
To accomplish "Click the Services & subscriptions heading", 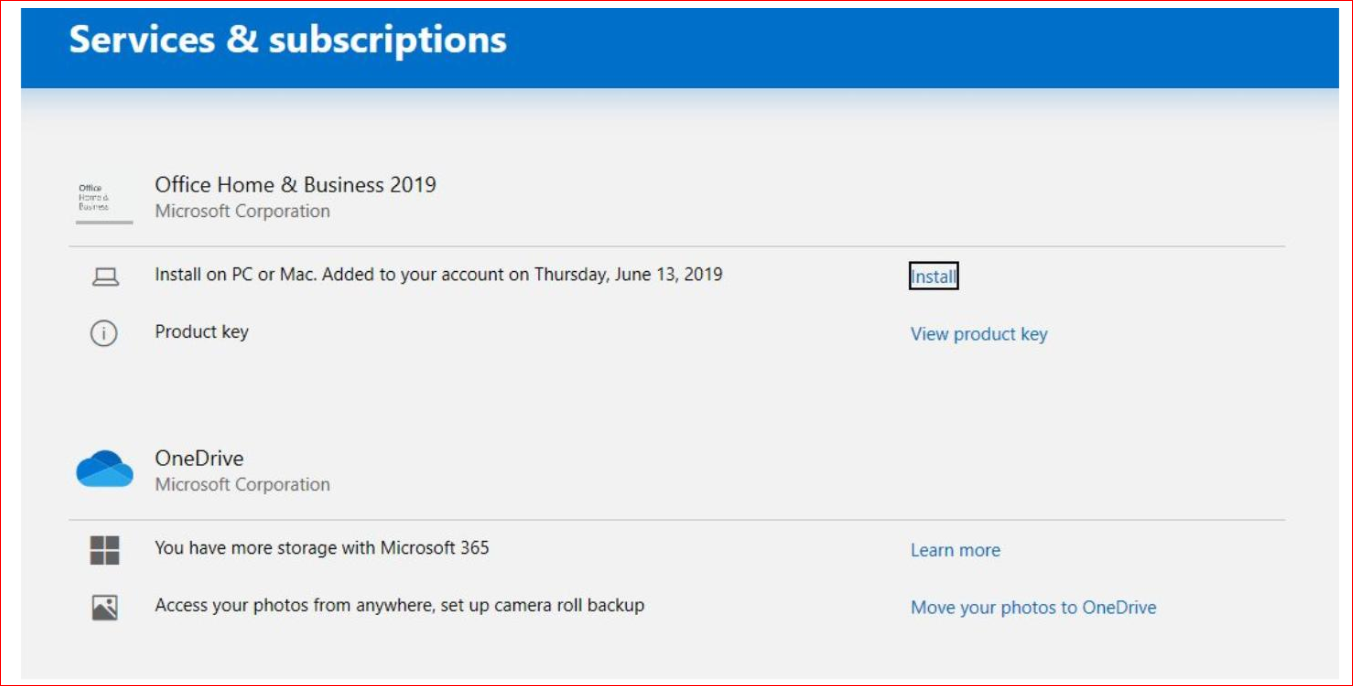I will 288,39.
